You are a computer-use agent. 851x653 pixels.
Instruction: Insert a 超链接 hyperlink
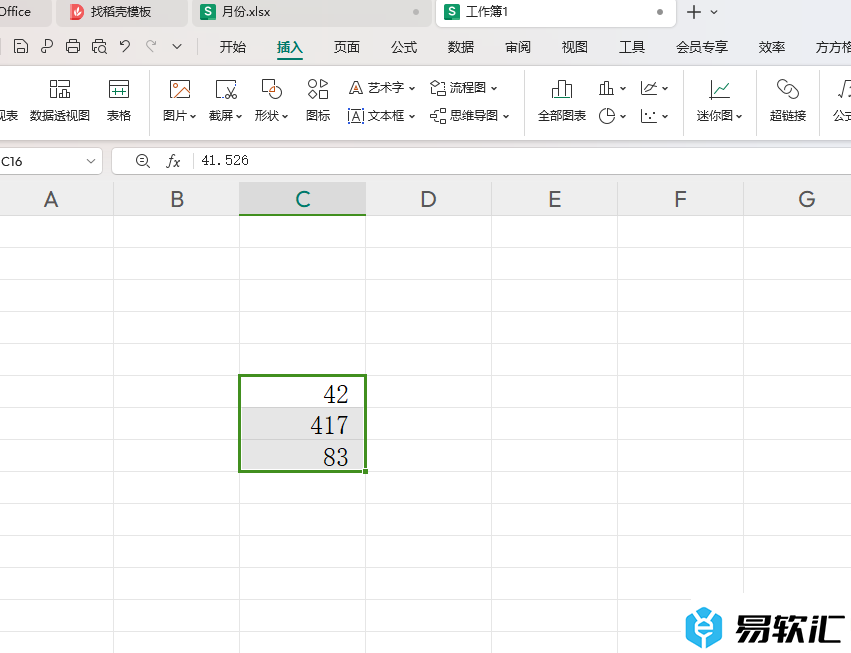(788, 101)
